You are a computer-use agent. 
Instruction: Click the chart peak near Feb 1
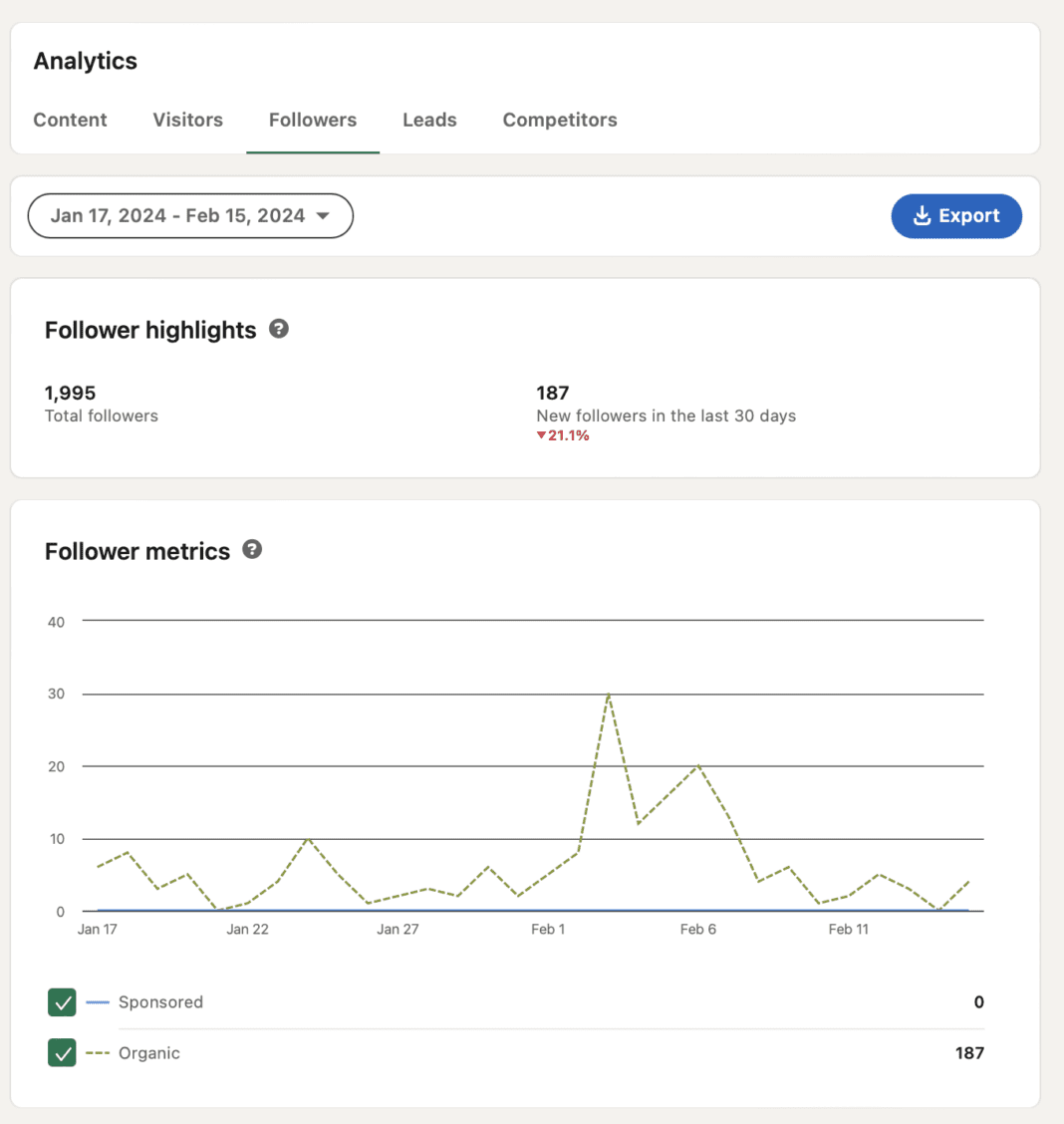[x=610, y=694]
